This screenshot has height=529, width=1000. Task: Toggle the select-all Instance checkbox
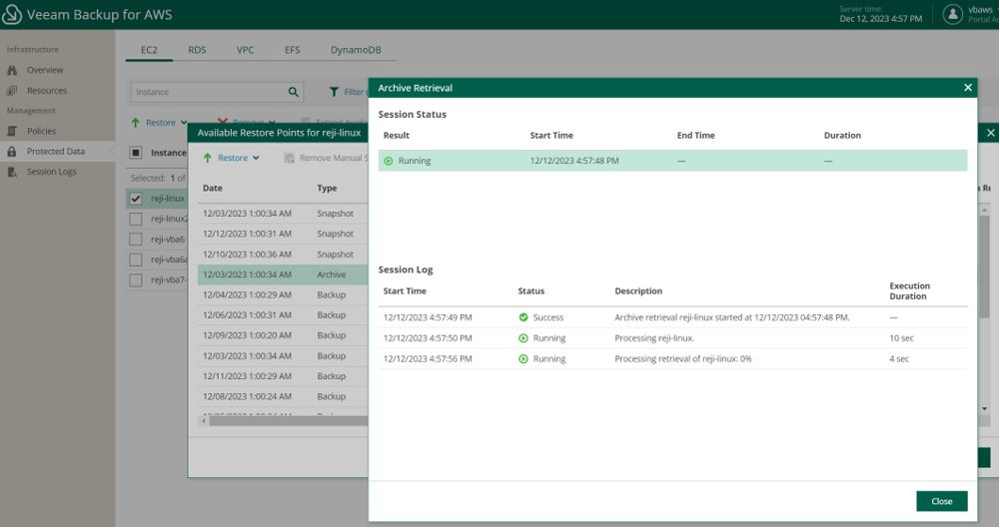tap(136, 153)
